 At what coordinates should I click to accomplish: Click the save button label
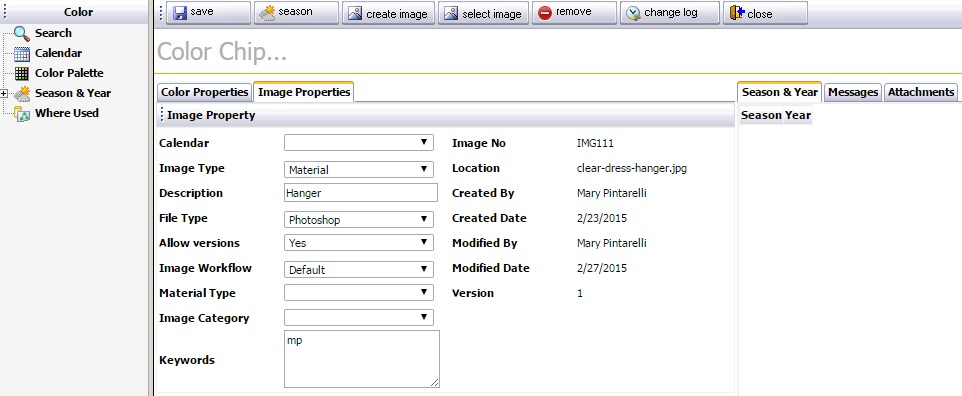point(202,12)
